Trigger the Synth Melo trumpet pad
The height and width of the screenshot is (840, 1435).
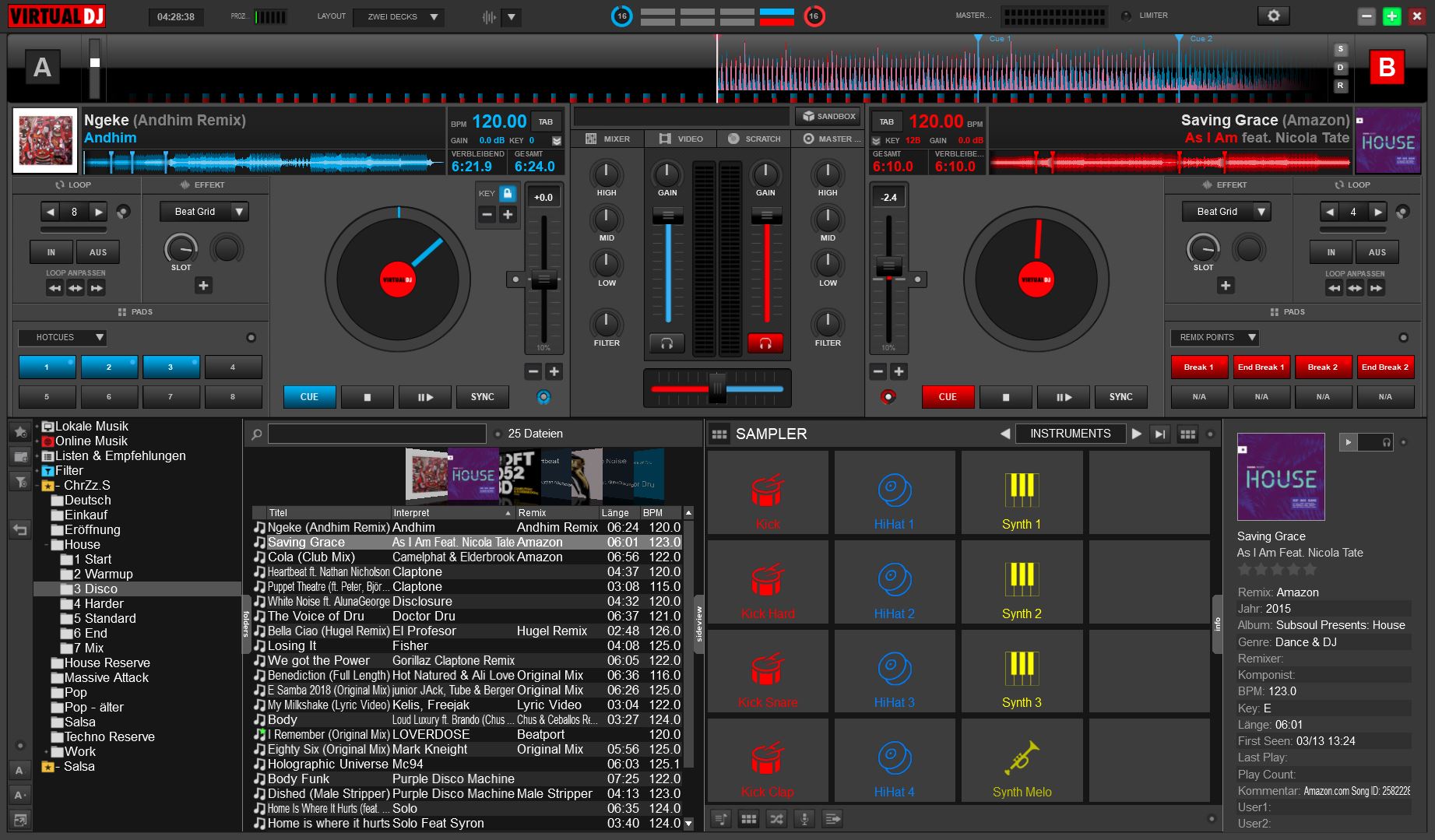1022,760
